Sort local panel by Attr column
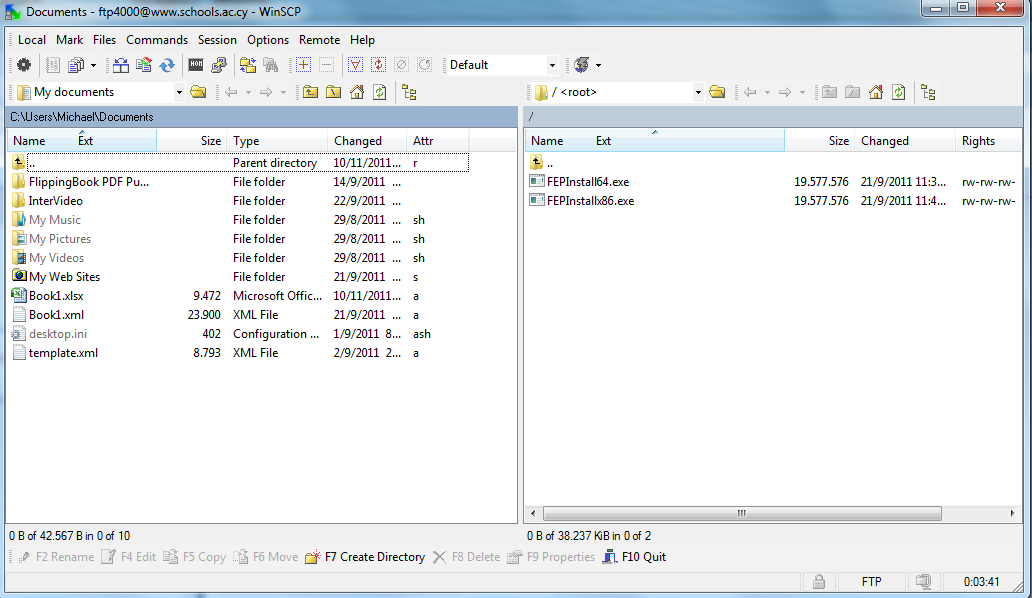The height and width of the screenshot is (598, 1032). click(438, 141)
